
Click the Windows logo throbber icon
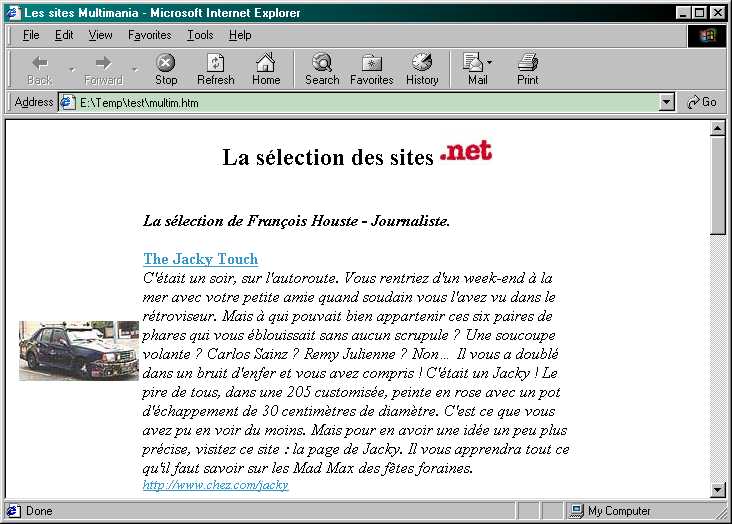[707, 35]
